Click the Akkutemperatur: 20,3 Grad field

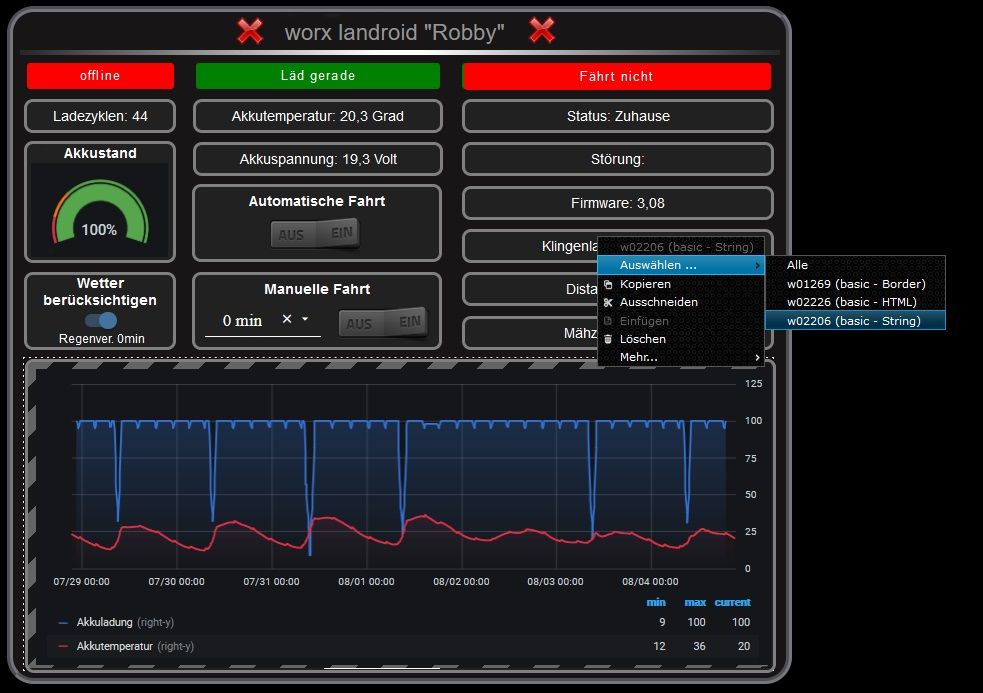point(318,116)
